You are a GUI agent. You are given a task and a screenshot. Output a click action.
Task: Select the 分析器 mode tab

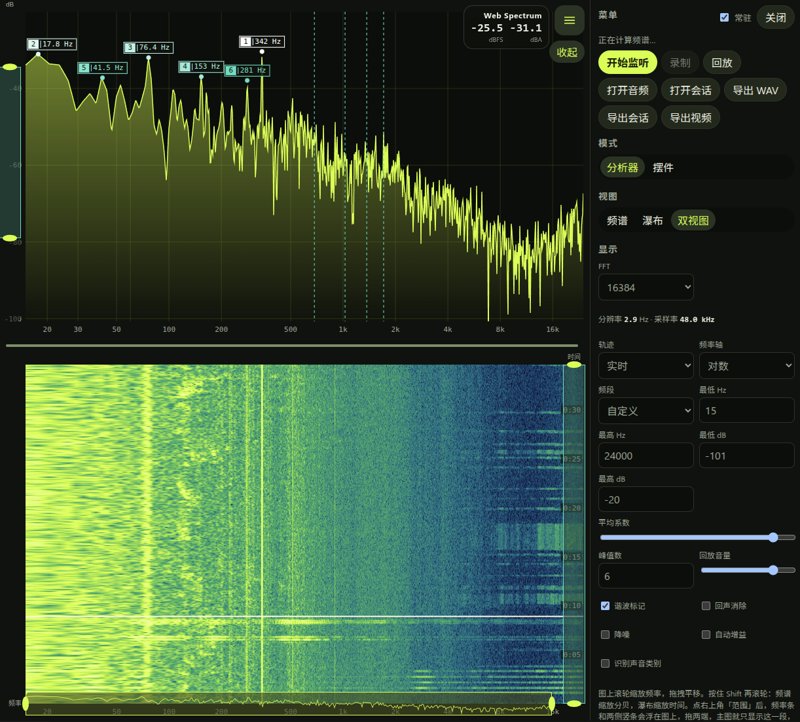tap(622, 167)
